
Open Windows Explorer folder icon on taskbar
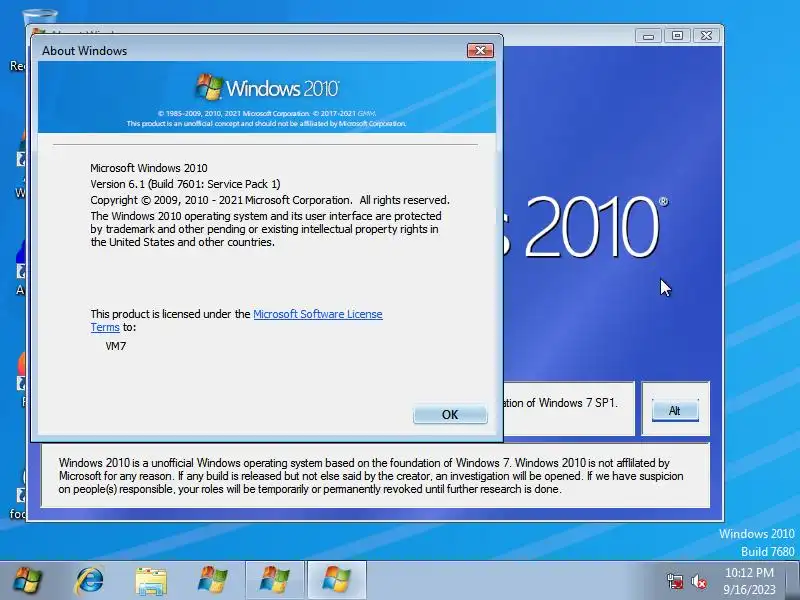coord(151,581)
